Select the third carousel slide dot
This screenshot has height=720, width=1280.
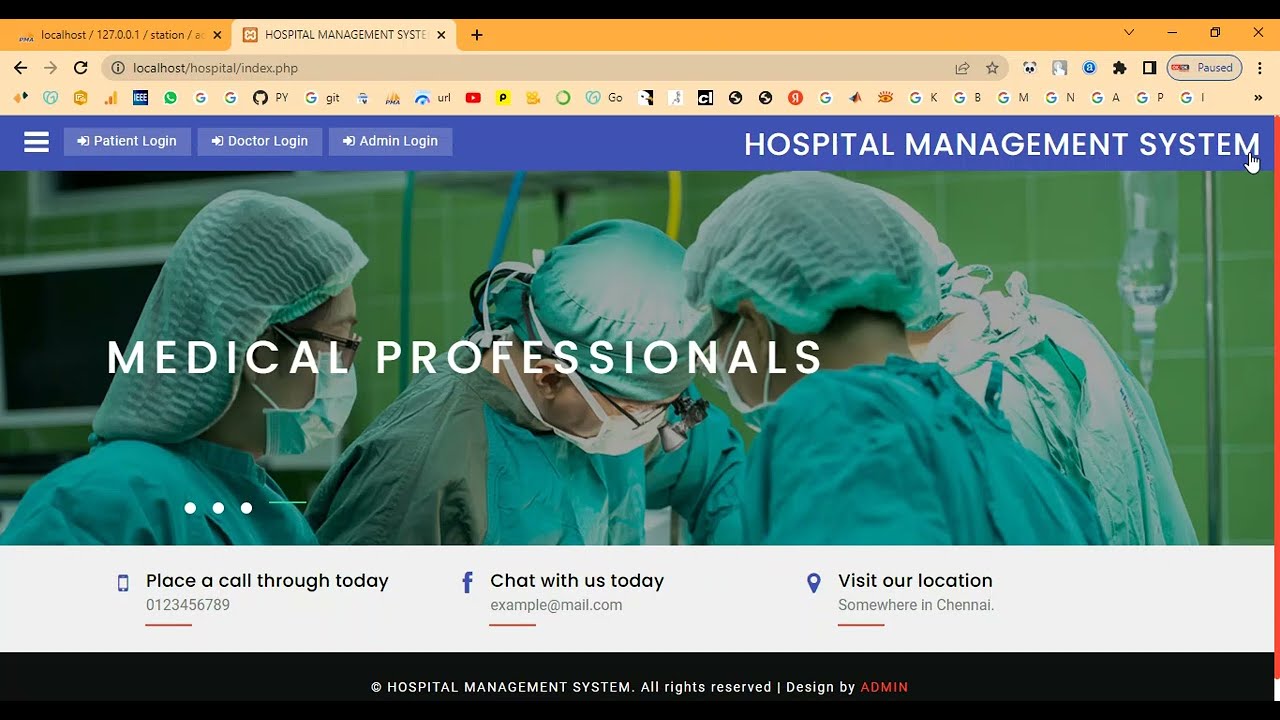click(x=246, y=508)
